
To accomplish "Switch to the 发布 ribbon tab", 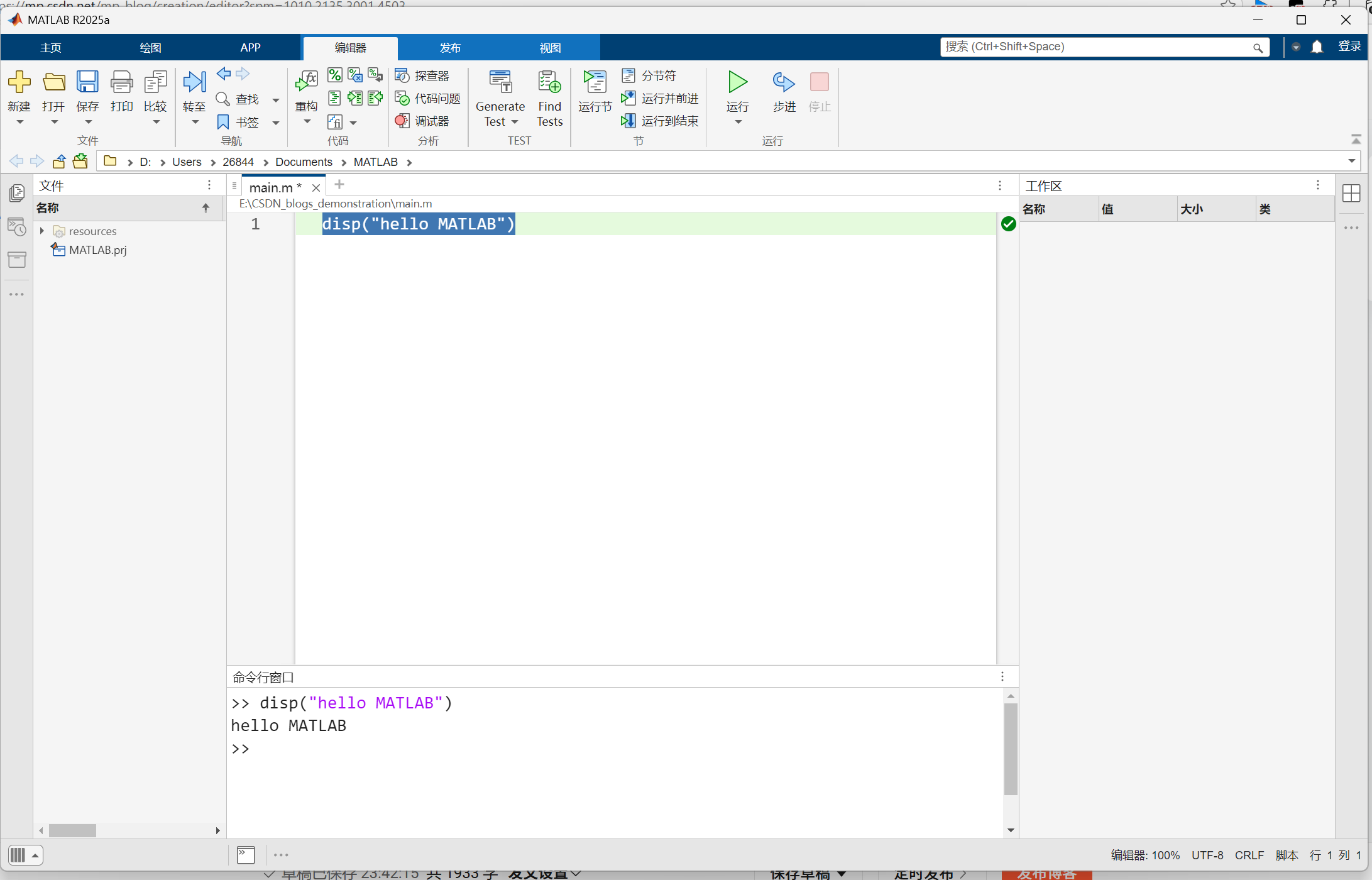I will (x=450, y=48).
